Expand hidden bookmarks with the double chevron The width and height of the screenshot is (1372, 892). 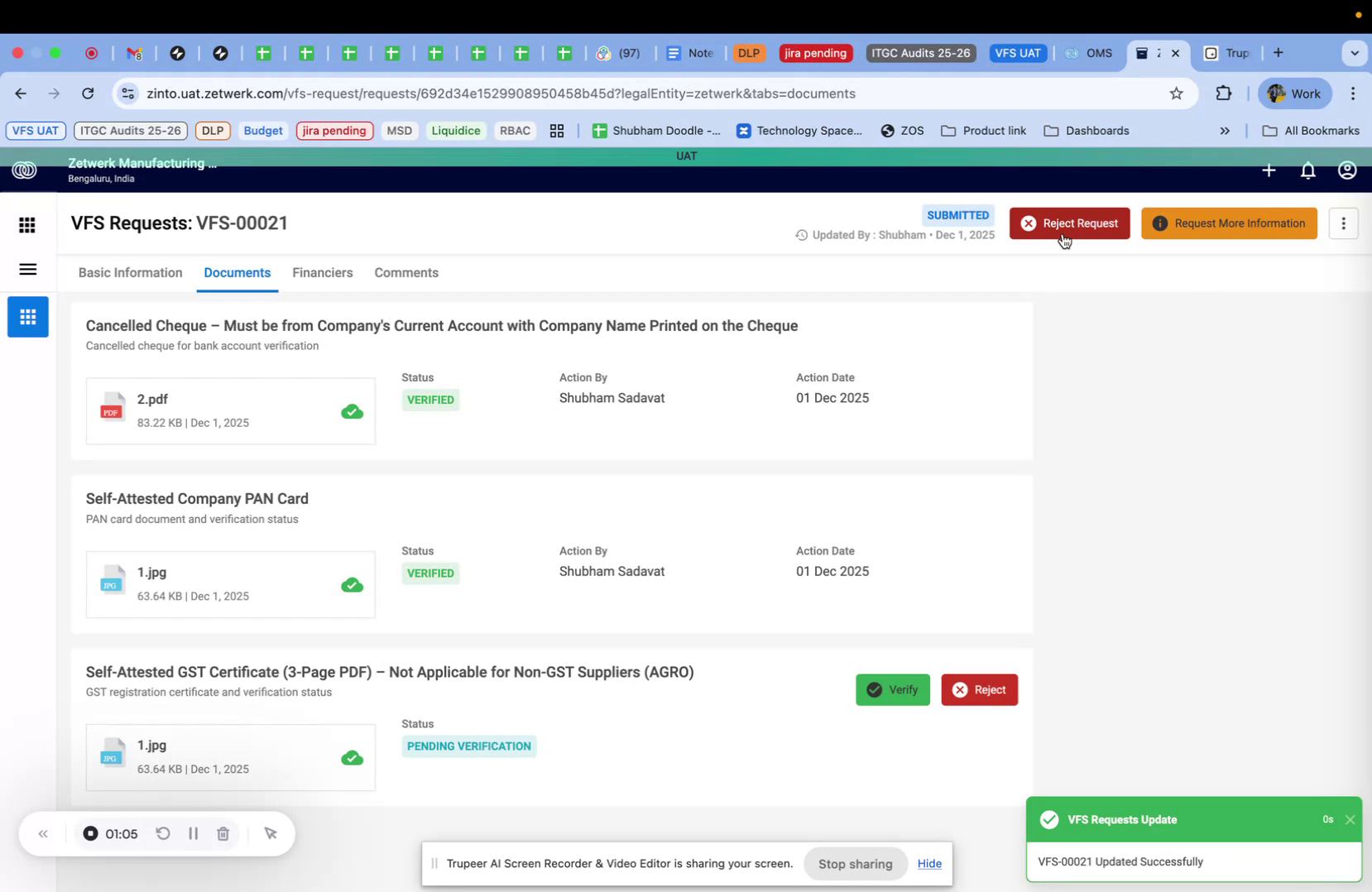point(1226,131)
